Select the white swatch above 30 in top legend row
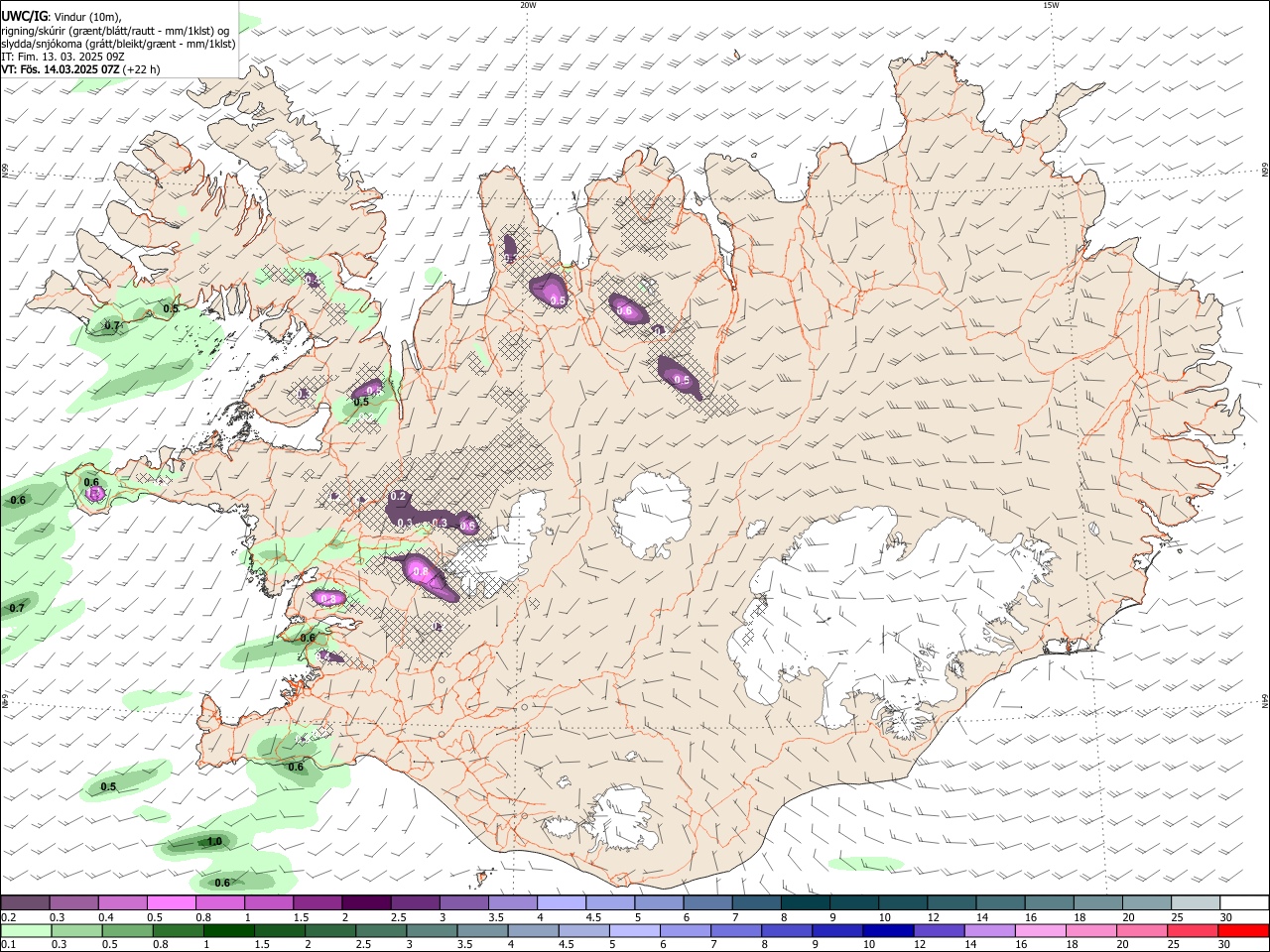 click(1244, 903)
